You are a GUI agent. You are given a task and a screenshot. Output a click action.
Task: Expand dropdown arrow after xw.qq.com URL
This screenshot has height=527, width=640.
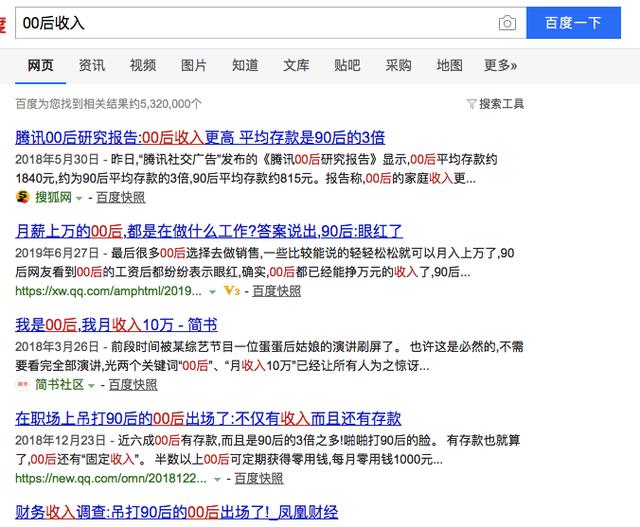(212, 292)
